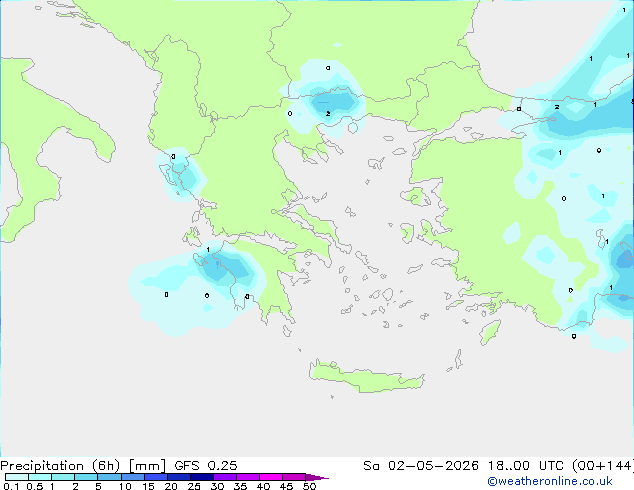Click the weatheronline.co.uk copyright link
The width and height of the screenshot is (634, 490).
pos(549,481)
